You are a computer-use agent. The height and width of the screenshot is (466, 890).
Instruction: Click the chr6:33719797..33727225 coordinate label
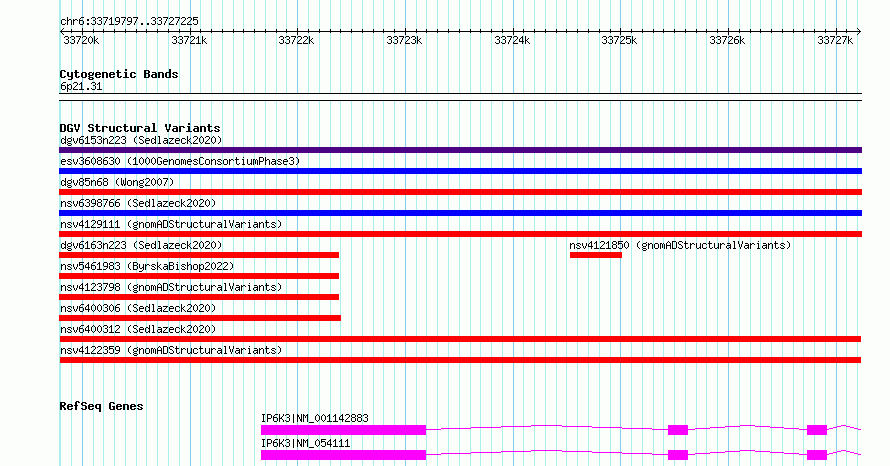point(129,22)
